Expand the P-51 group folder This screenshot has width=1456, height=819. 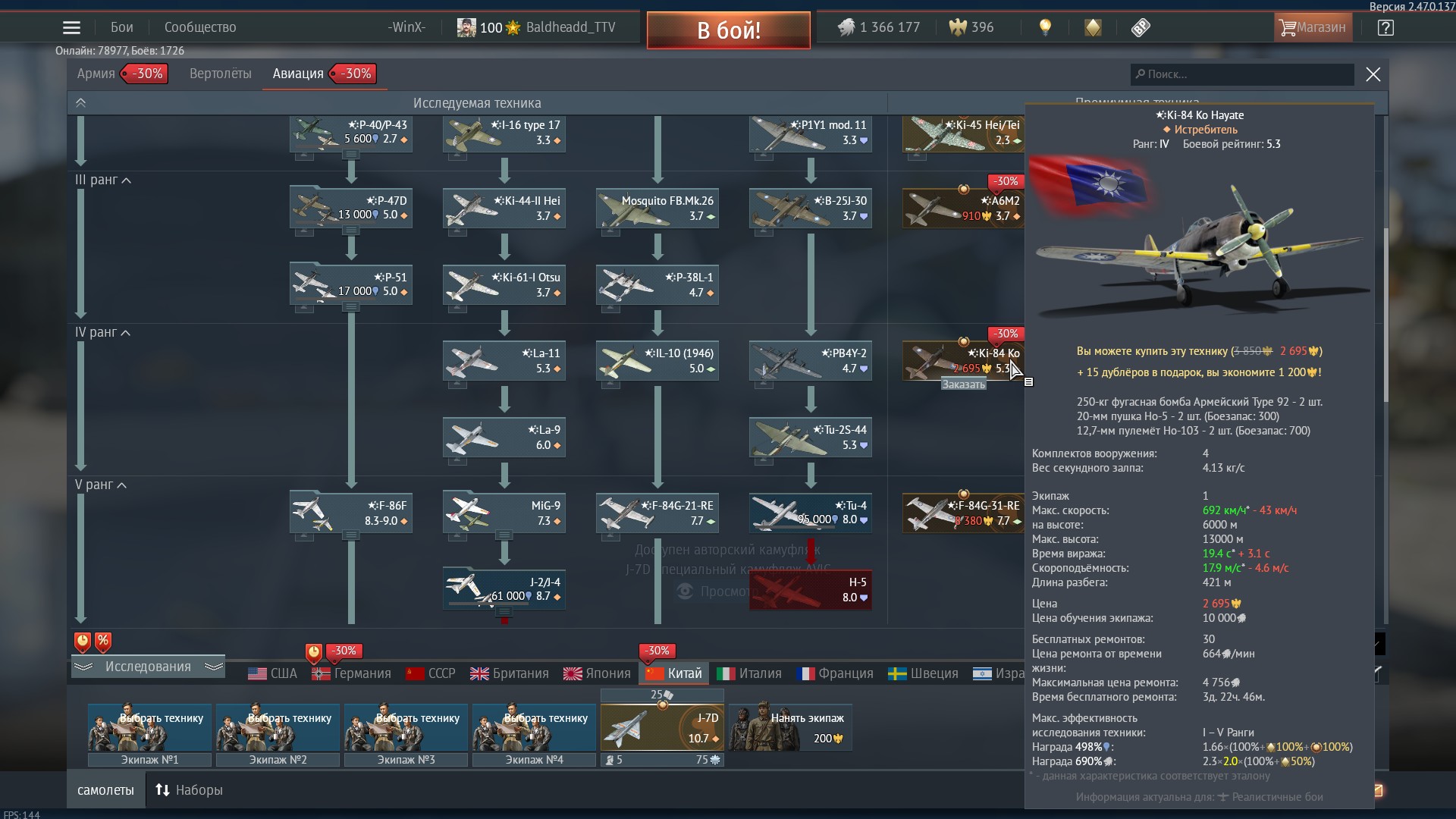[x=350, y=307]
